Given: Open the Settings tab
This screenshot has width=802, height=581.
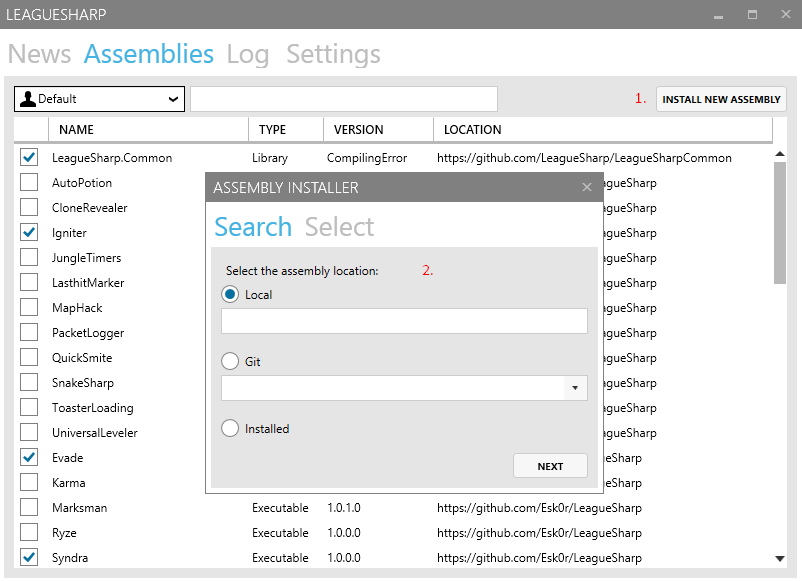Looking at the screenshot, I should 333,55.
